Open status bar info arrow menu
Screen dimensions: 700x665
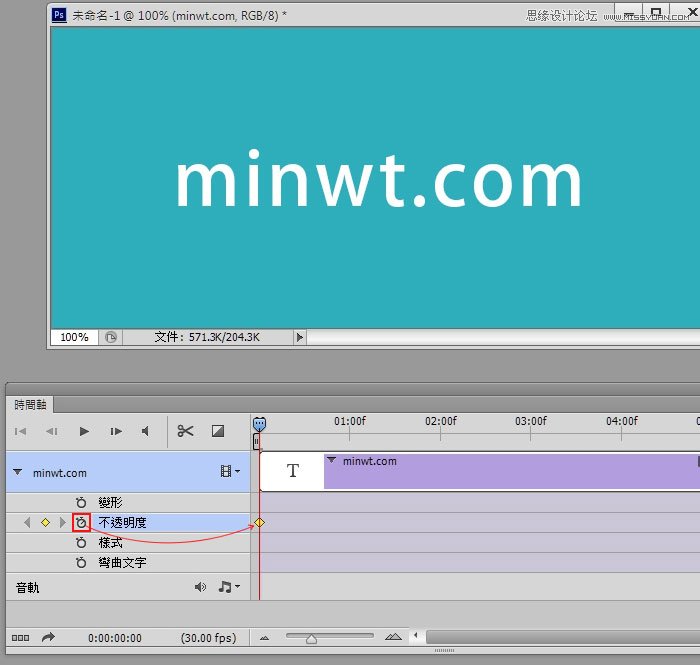pos(300,337)
